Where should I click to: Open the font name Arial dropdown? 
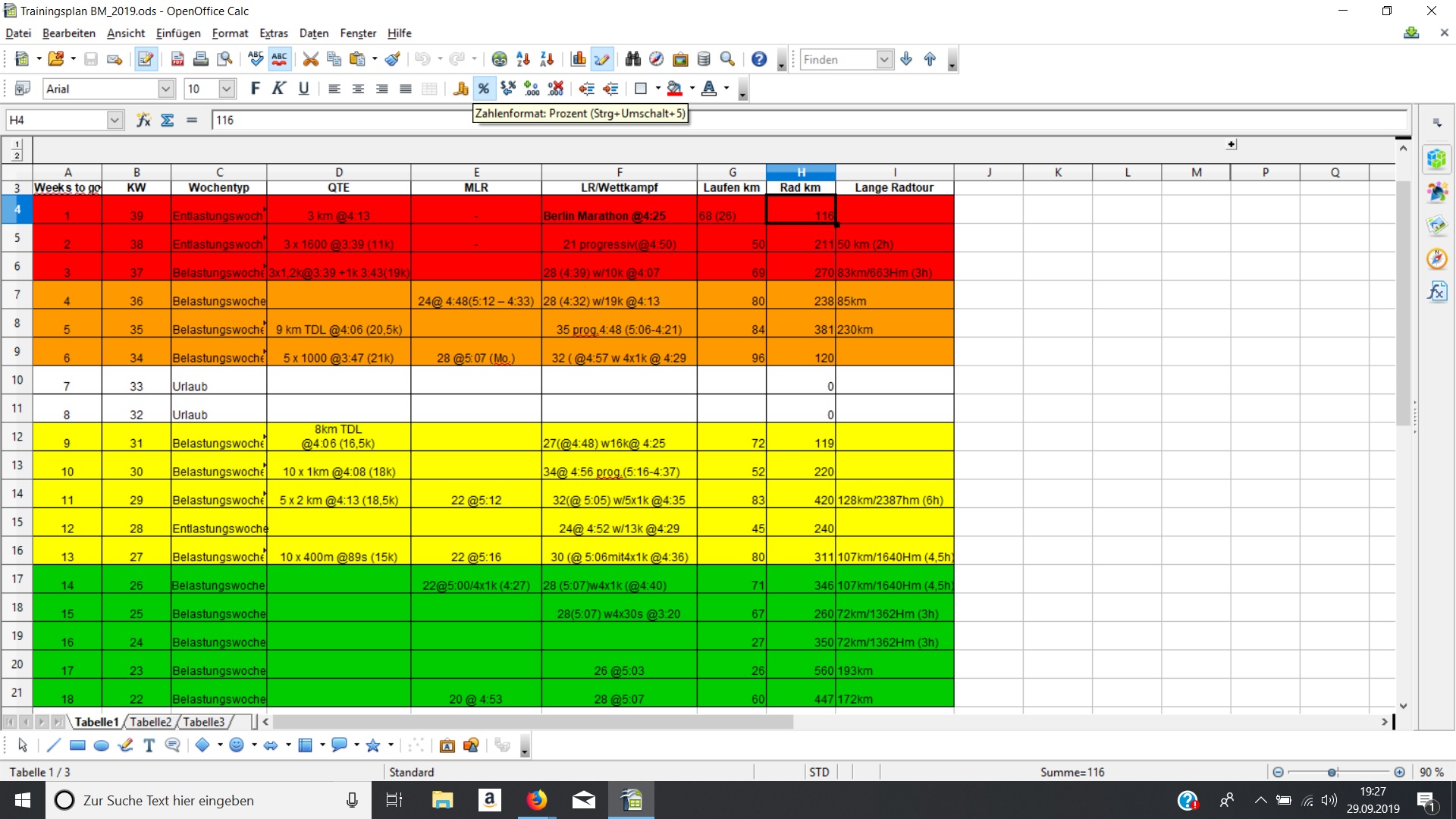(x=166, y=89)
